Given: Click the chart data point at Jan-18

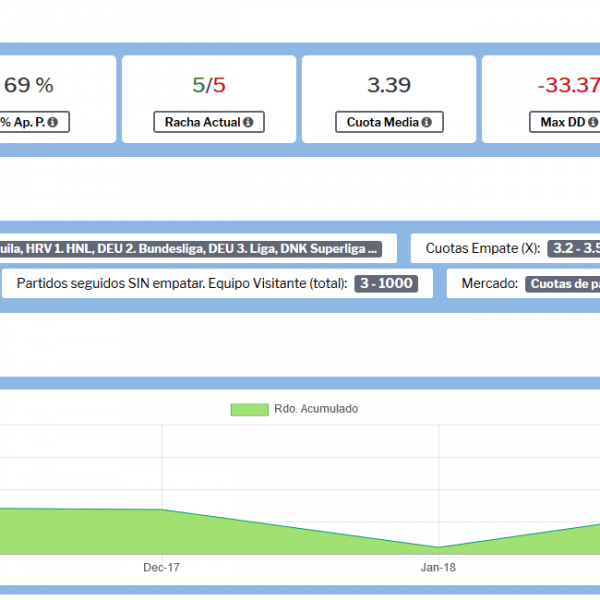Looking at the screenshot, I should (x=439, y=547).
